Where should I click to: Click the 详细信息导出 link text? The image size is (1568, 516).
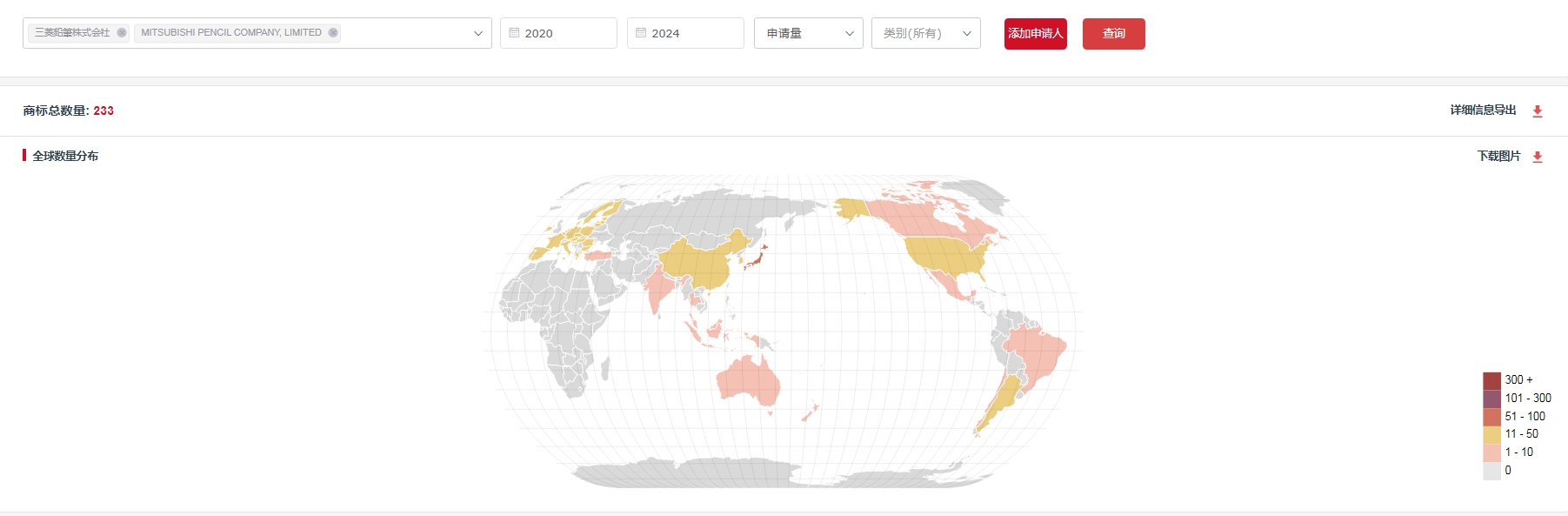tap(1483, 111)
